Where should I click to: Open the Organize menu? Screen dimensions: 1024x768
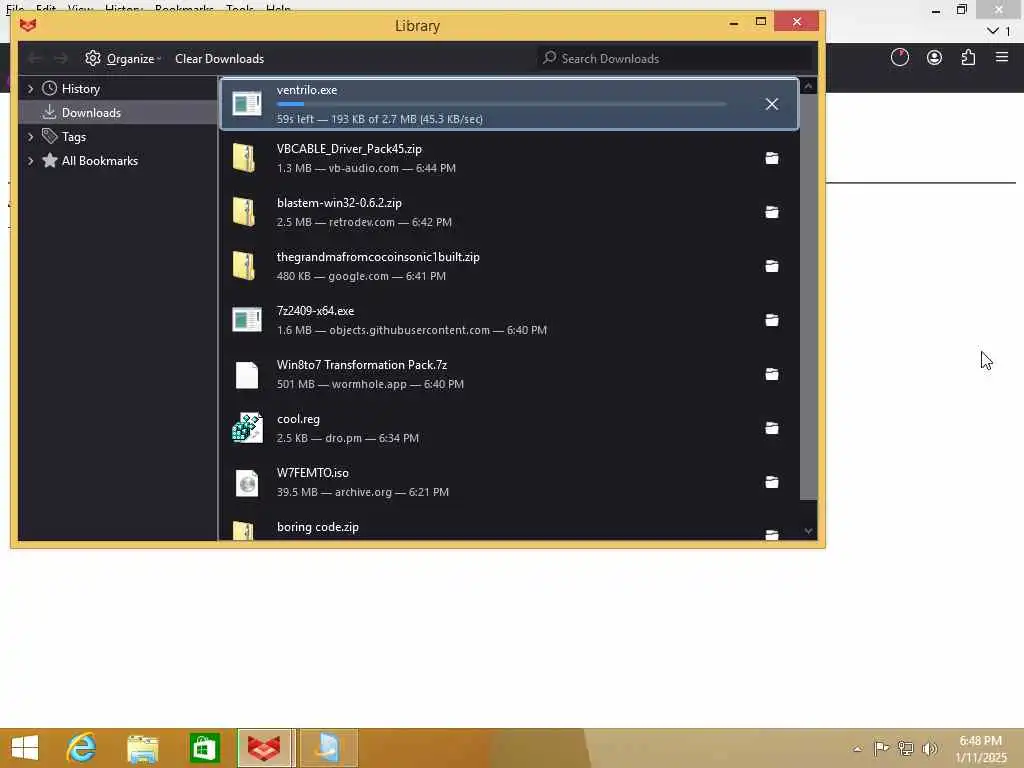[x=123, y=59]
